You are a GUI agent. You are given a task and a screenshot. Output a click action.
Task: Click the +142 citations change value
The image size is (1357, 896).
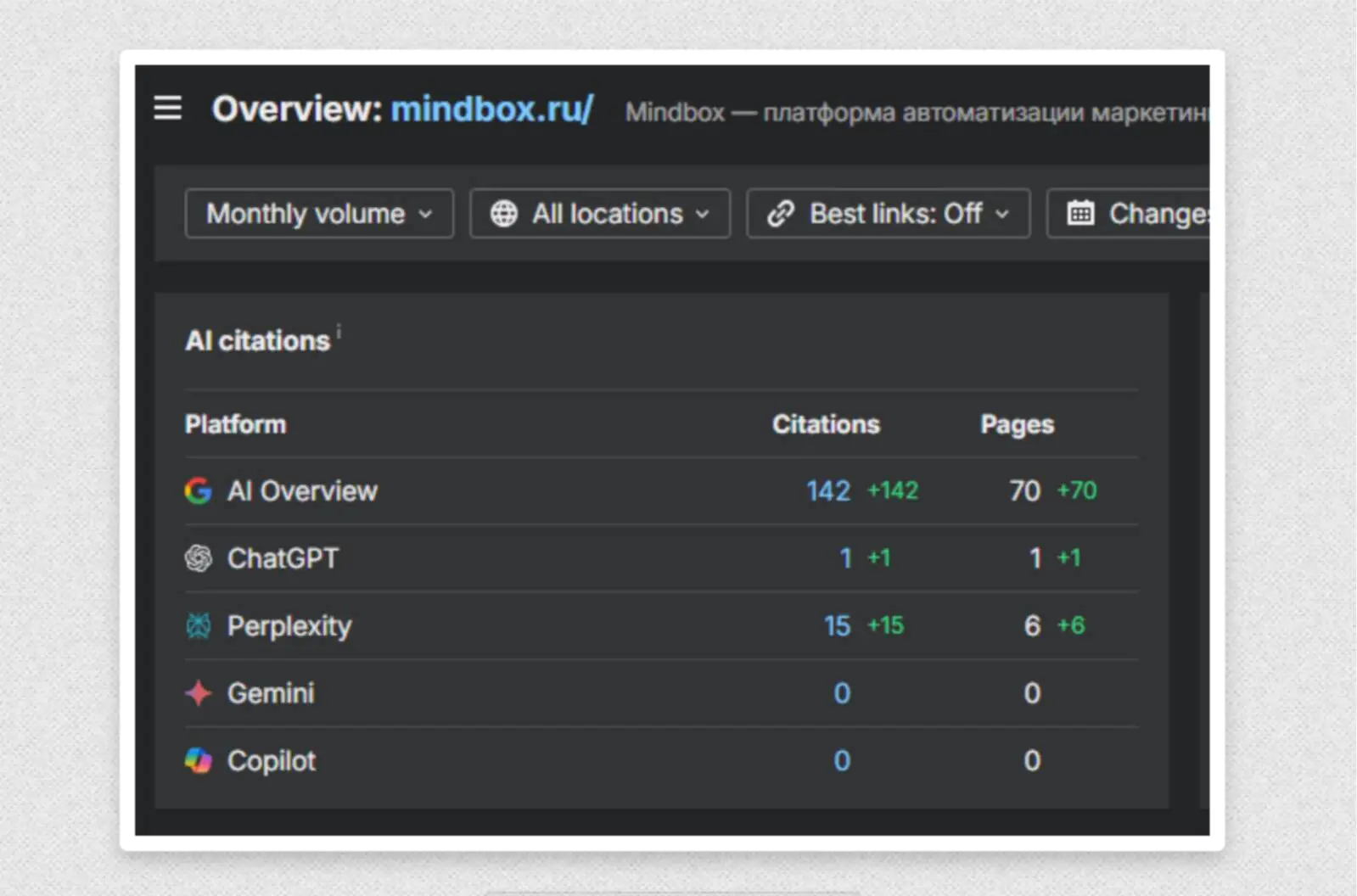[x=893, y=490]
